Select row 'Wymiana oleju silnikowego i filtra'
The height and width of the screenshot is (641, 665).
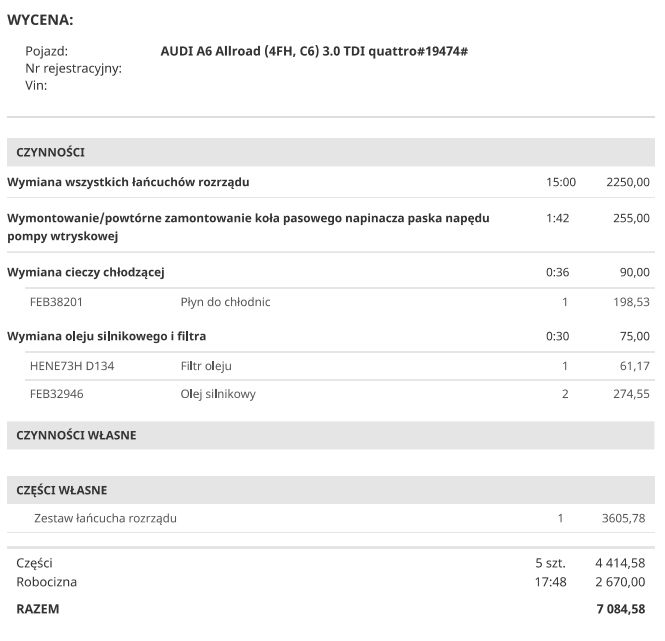point(331,336)
